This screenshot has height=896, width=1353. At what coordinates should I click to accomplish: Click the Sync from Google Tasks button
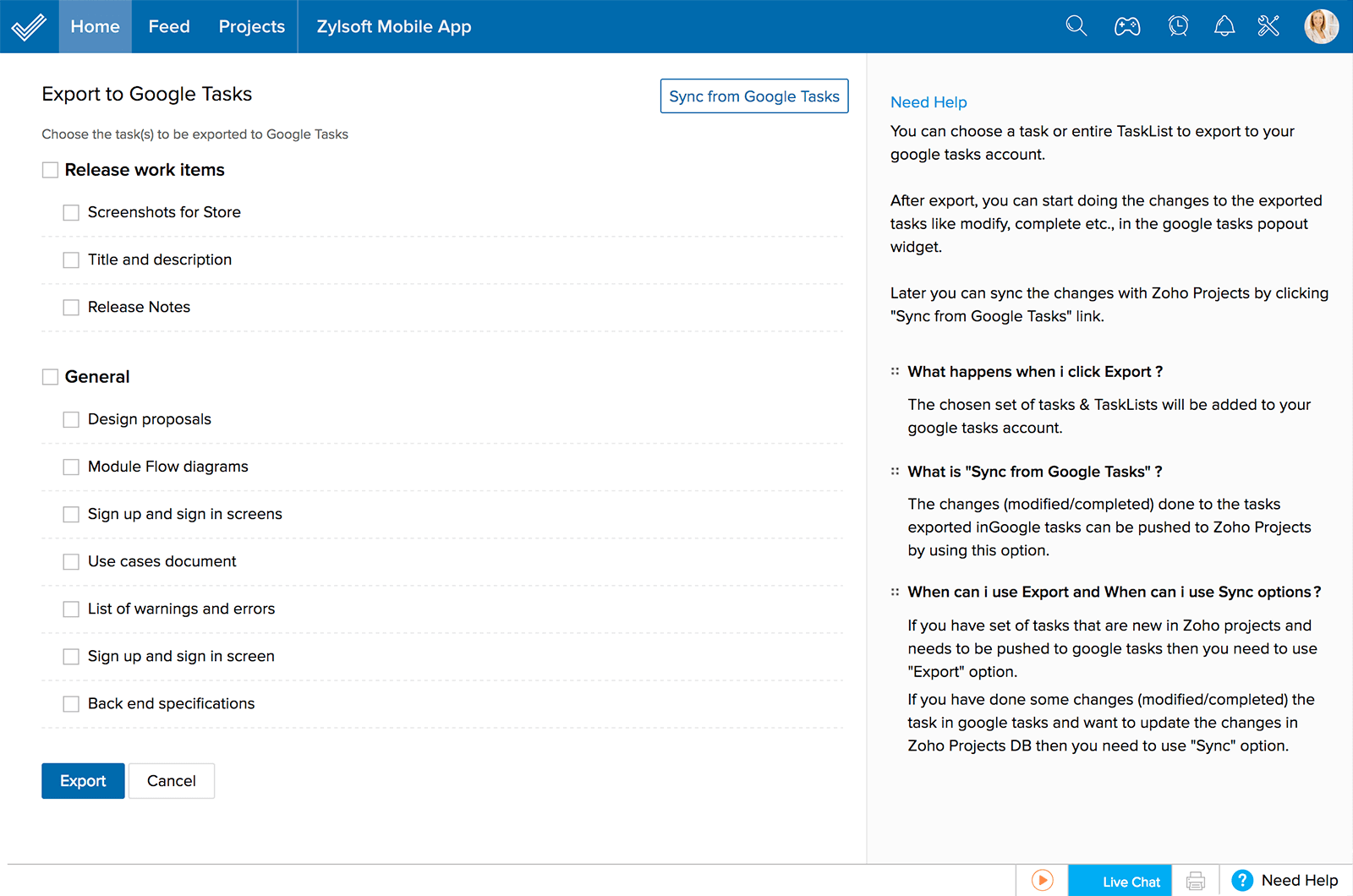click(753, 96)
